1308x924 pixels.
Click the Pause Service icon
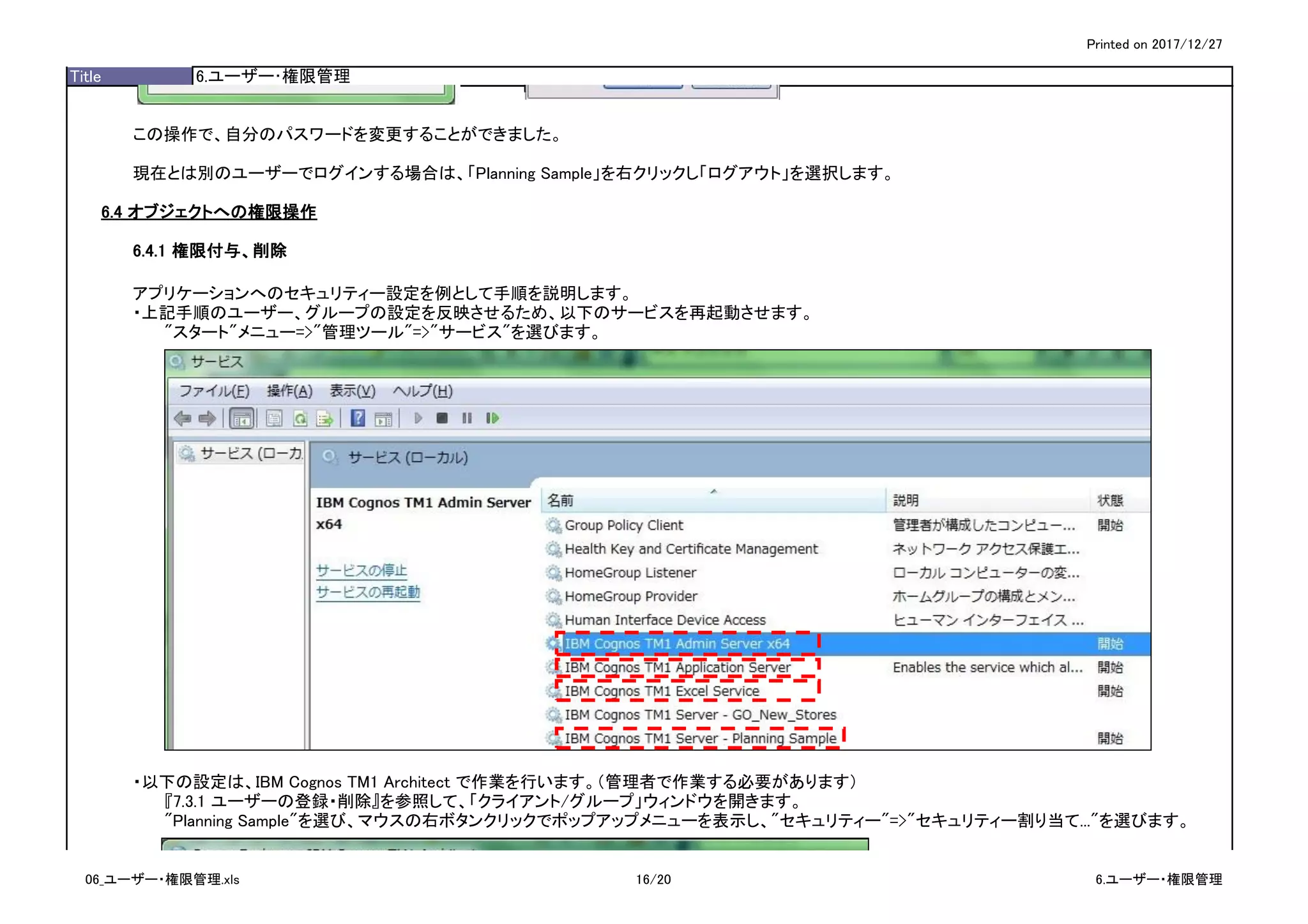pos(467,418)
